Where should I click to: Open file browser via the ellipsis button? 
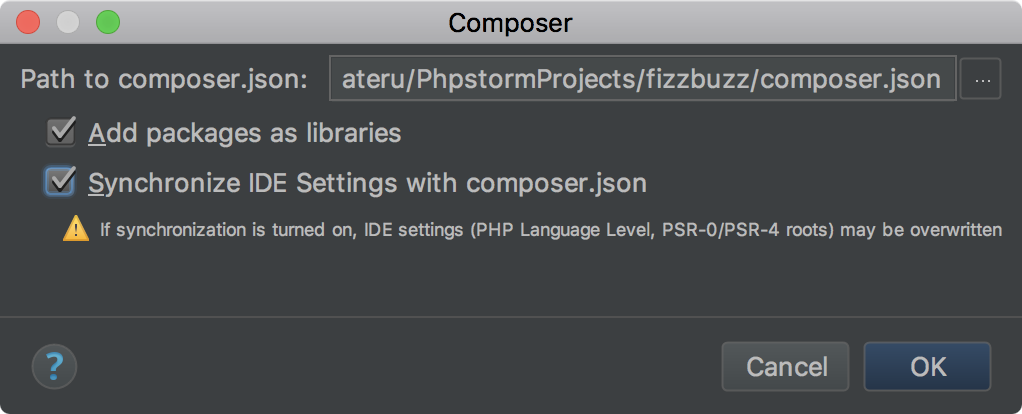(x=980, y=79)
